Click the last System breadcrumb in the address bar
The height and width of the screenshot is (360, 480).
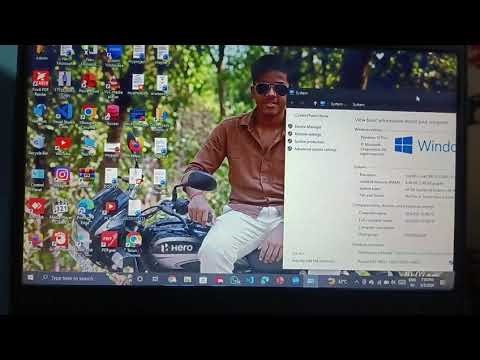tap(359, 104)
